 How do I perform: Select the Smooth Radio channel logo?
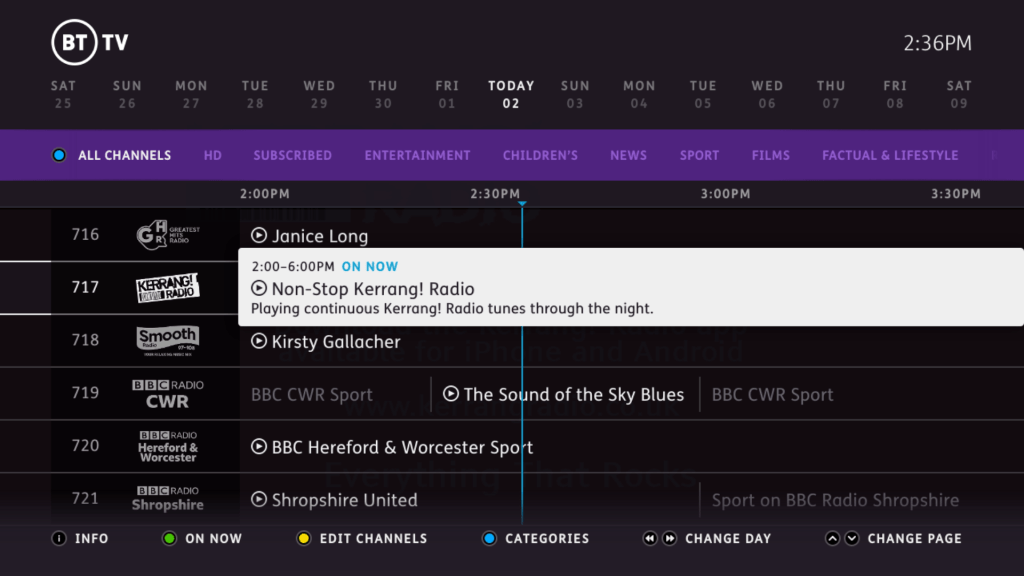(x=168, y=340)
